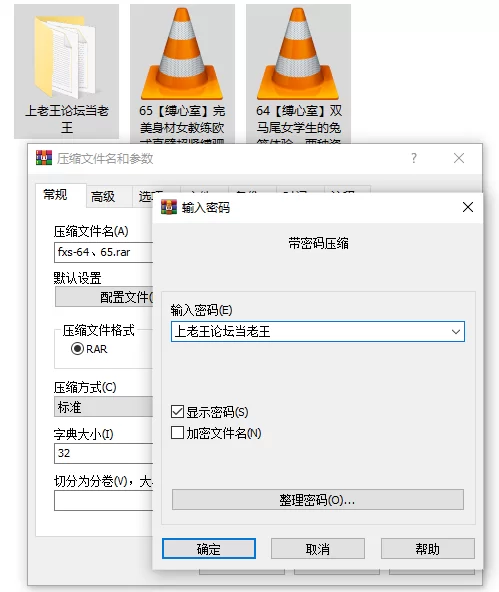499x592 pixels.
Task: Close the 输入密码 dialog
Action: 468,207
